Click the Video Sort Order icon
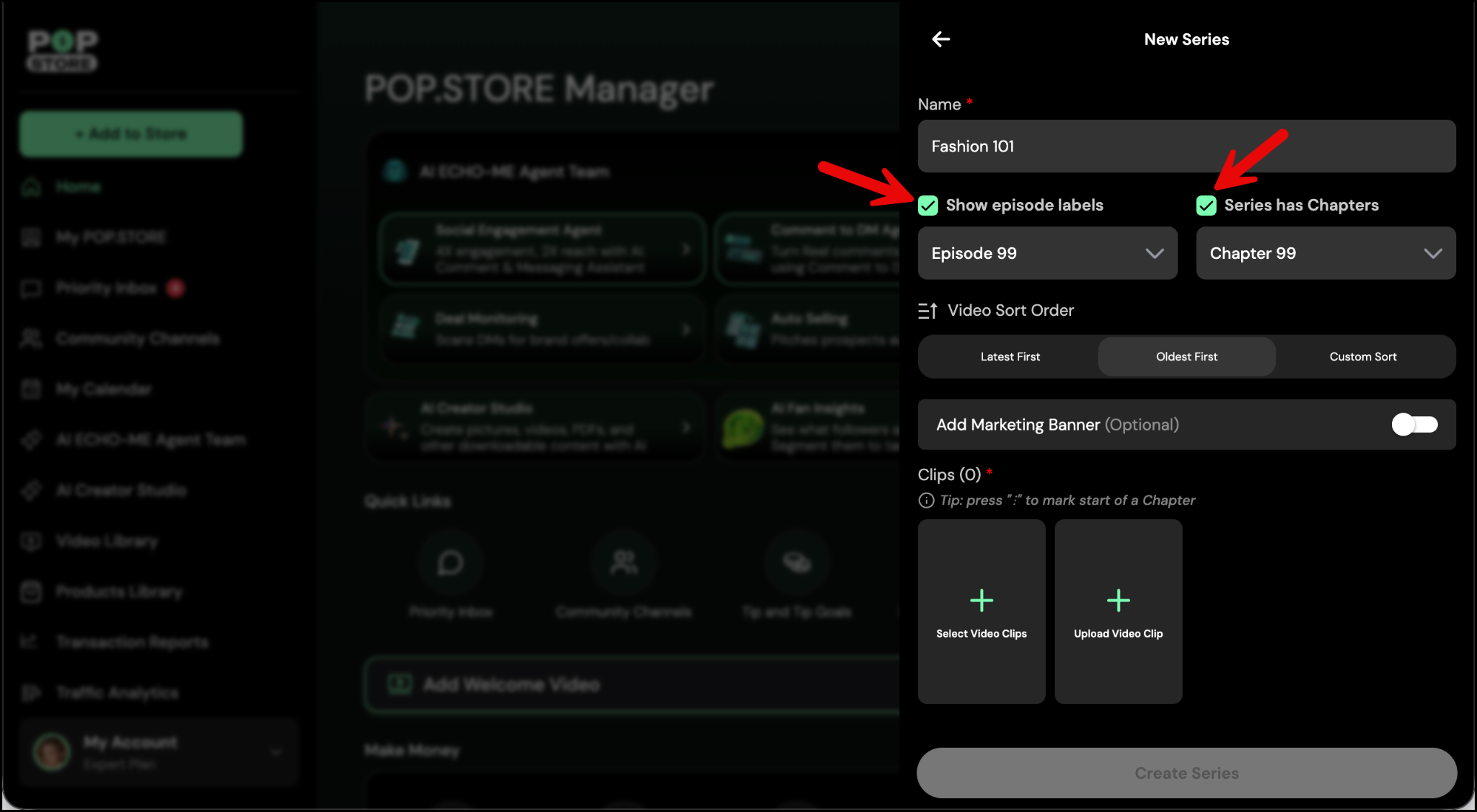Screen dimensions: 1477x812 tap(927, 311)
